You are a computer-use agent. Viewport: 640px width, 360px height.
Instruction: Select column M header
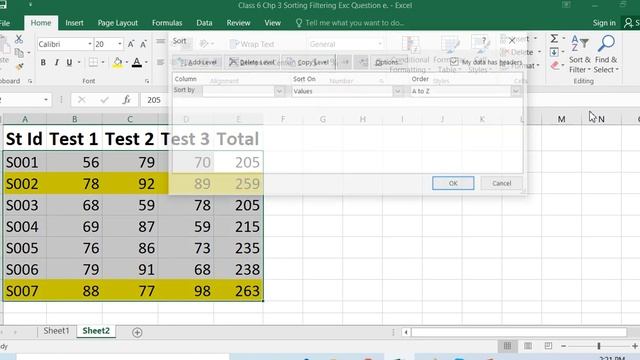pos(562,119)
